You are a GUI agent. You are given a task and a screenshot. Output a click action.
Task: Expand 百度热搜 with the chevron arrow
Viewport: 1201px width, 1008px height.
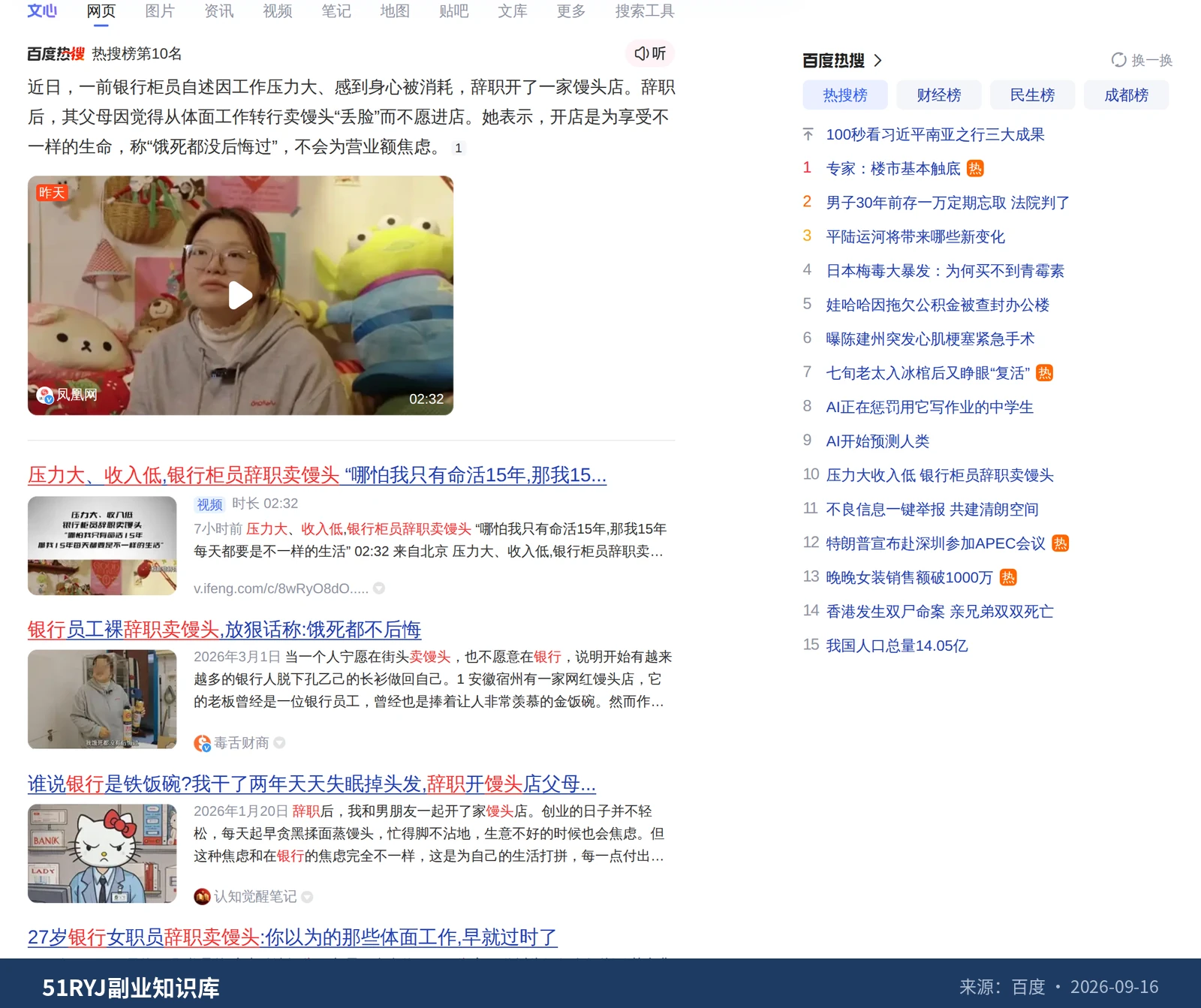tap(877, 60)
